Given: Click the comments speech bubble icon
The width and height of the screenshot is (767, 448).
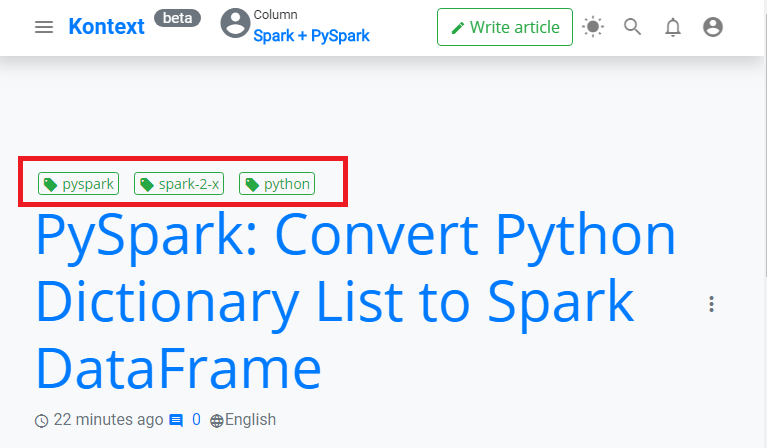Looking at the screenshot, I should click(176, 420).
